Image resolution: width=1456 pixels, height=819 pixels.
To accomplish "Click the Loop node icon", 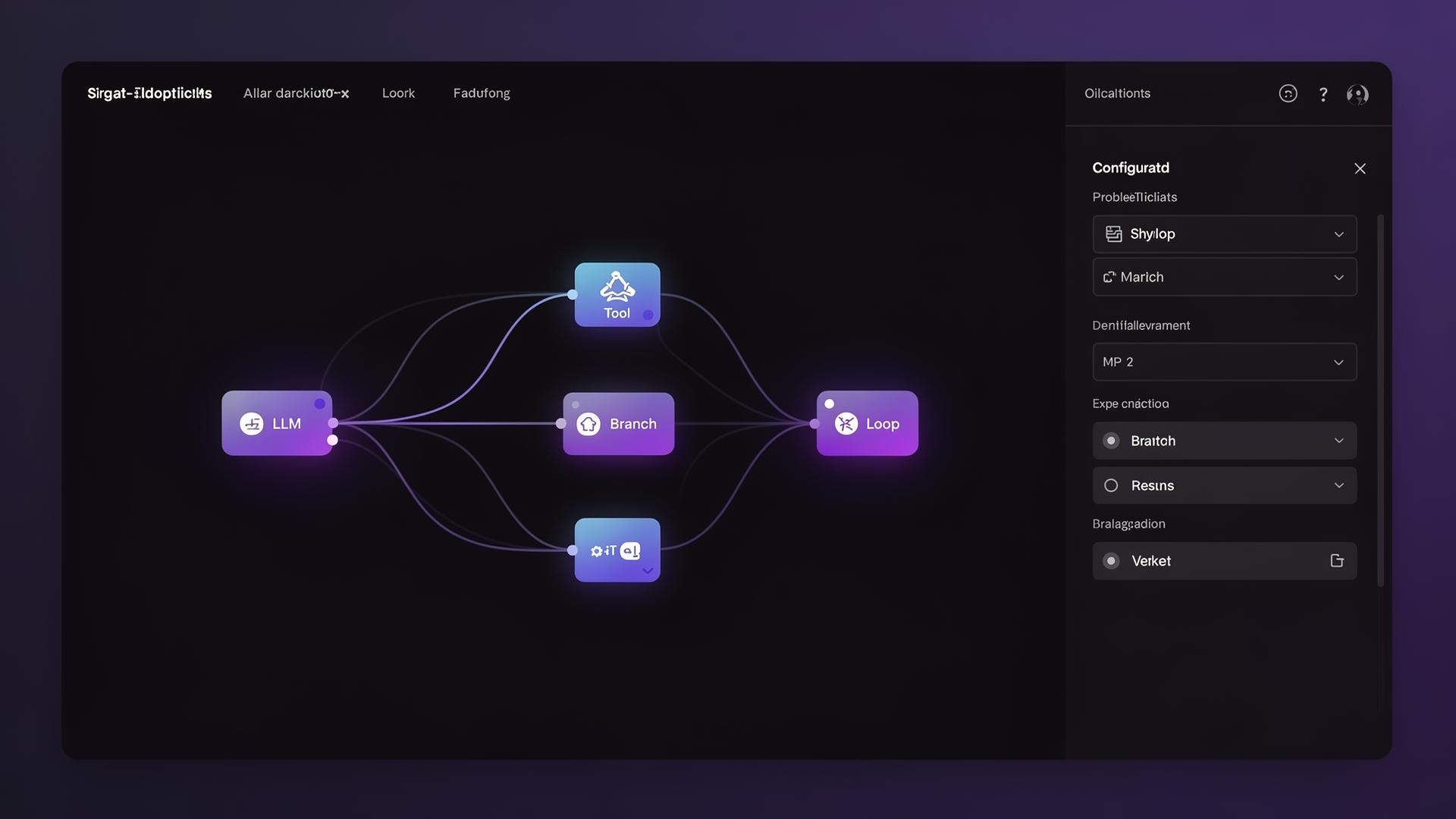I will [846, 424].
